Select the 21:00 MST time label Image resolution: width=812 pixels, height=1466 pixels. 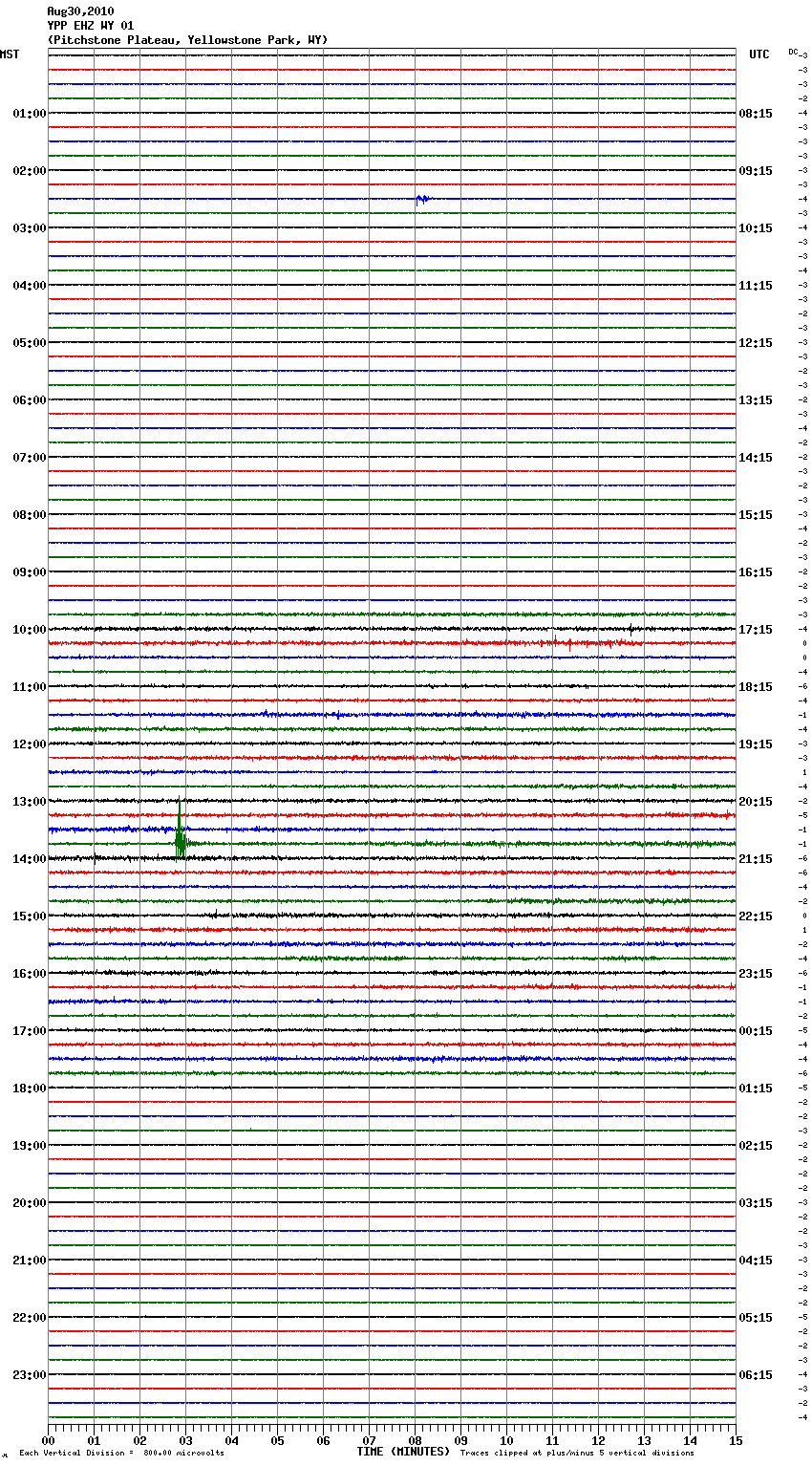click(x=30, y=1261)
